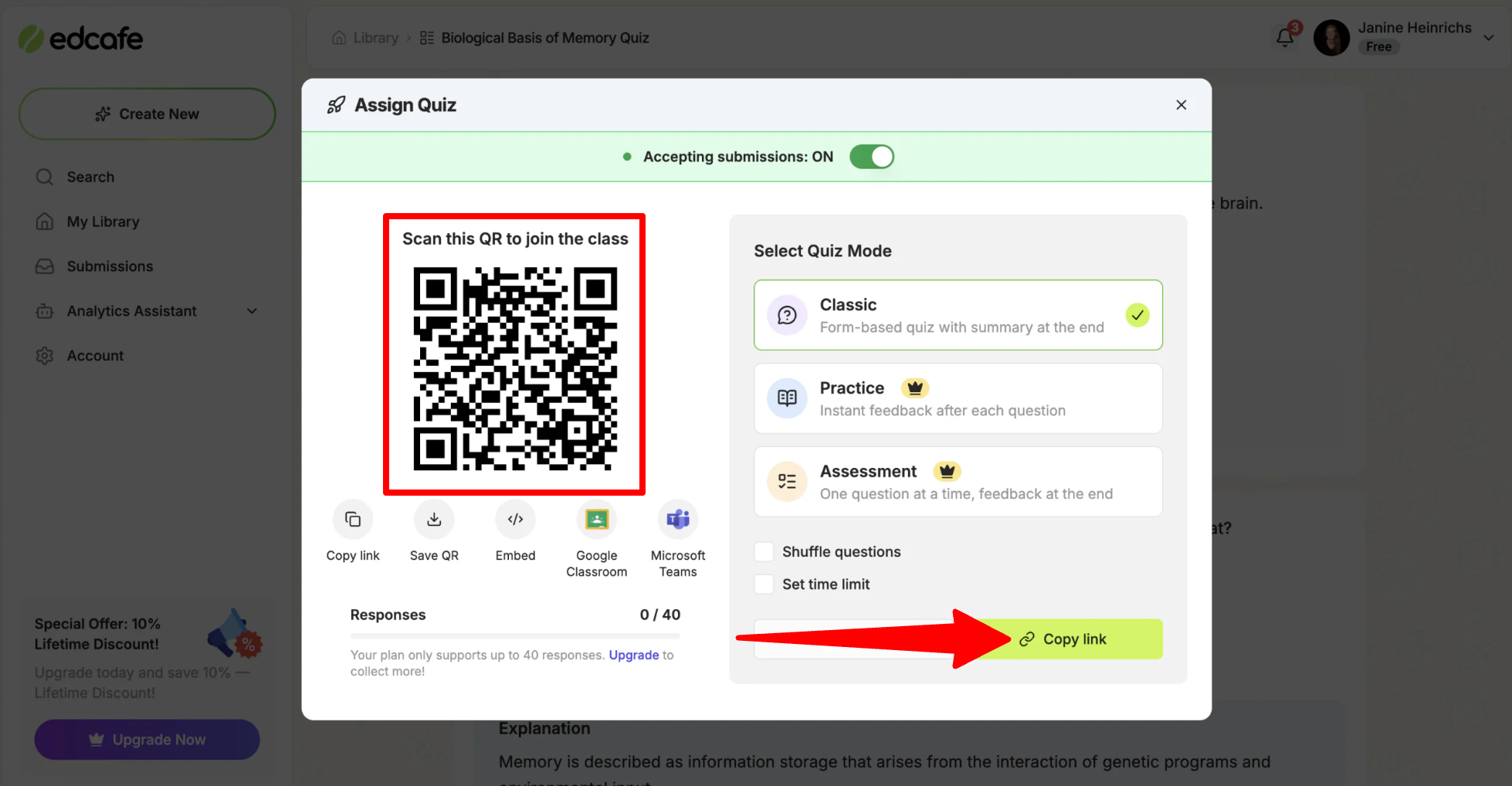Toggle Accepting submissions switch off

tap(872, 157)
